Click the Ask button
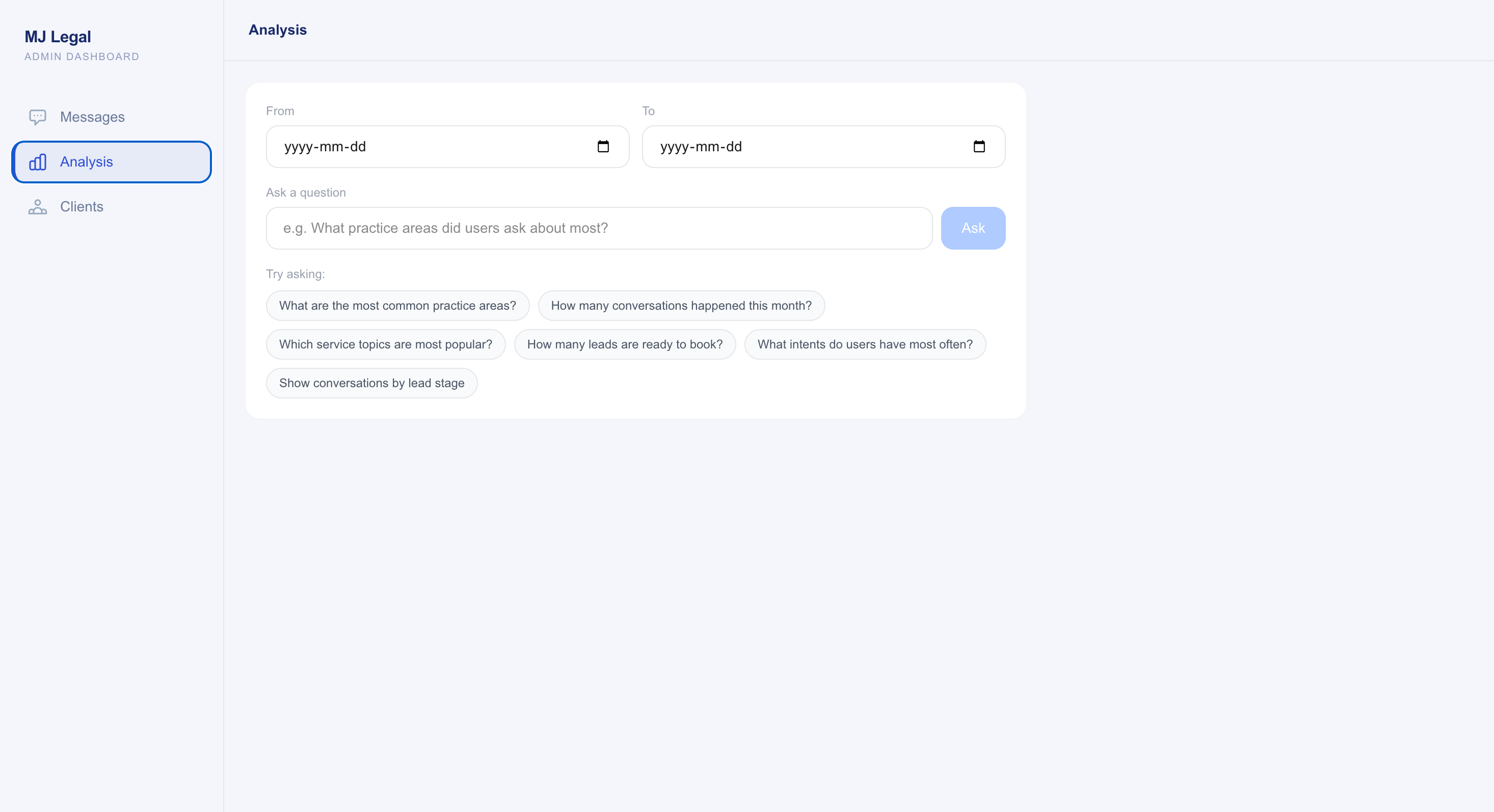 (973, 228)
